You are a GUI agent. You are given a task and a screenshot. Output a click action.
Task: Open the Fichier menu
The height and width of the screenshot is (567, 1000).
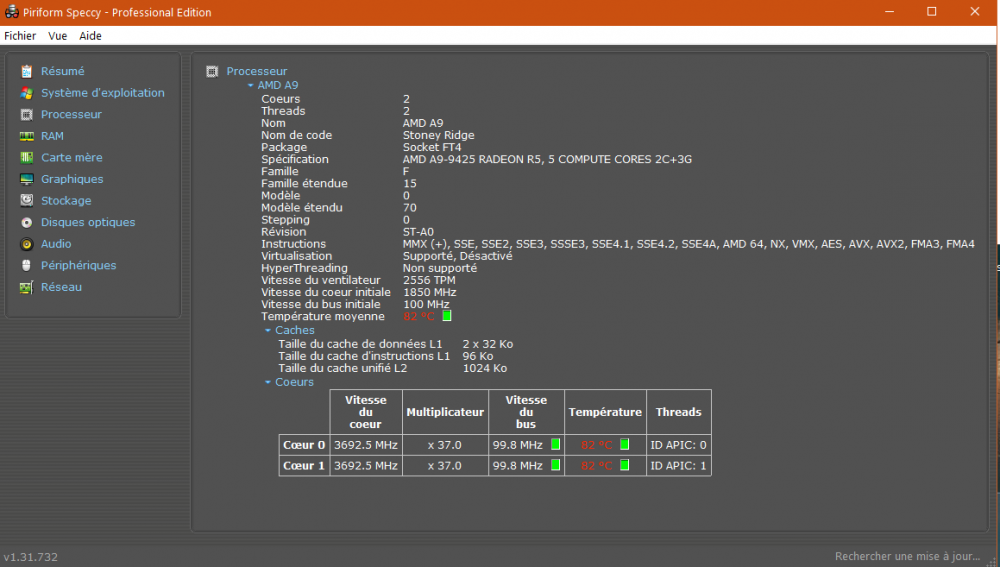coord(20,36)
